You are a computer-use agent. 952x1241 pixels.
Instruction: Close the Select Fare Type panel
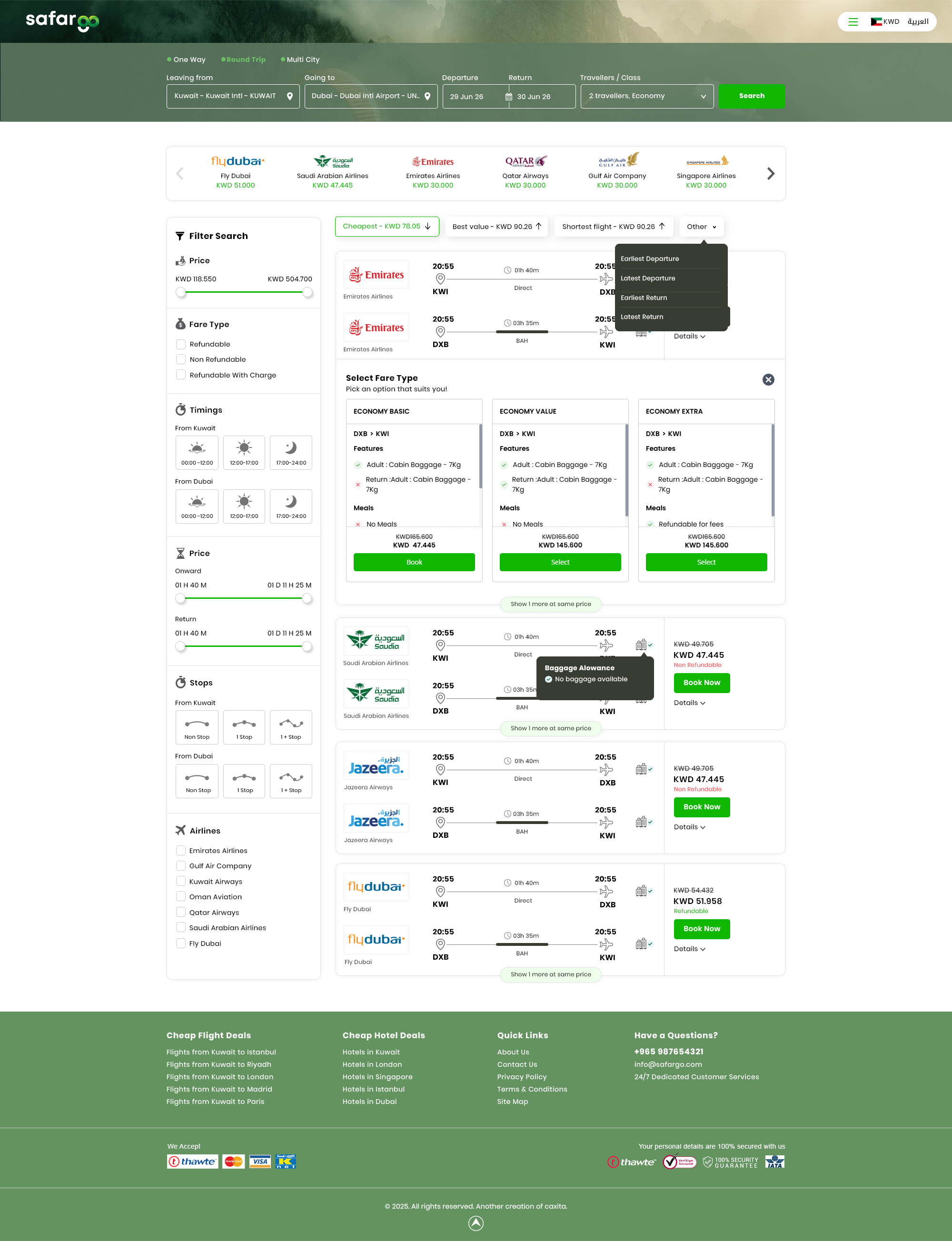pyautogui.click(x=768, y=380)
